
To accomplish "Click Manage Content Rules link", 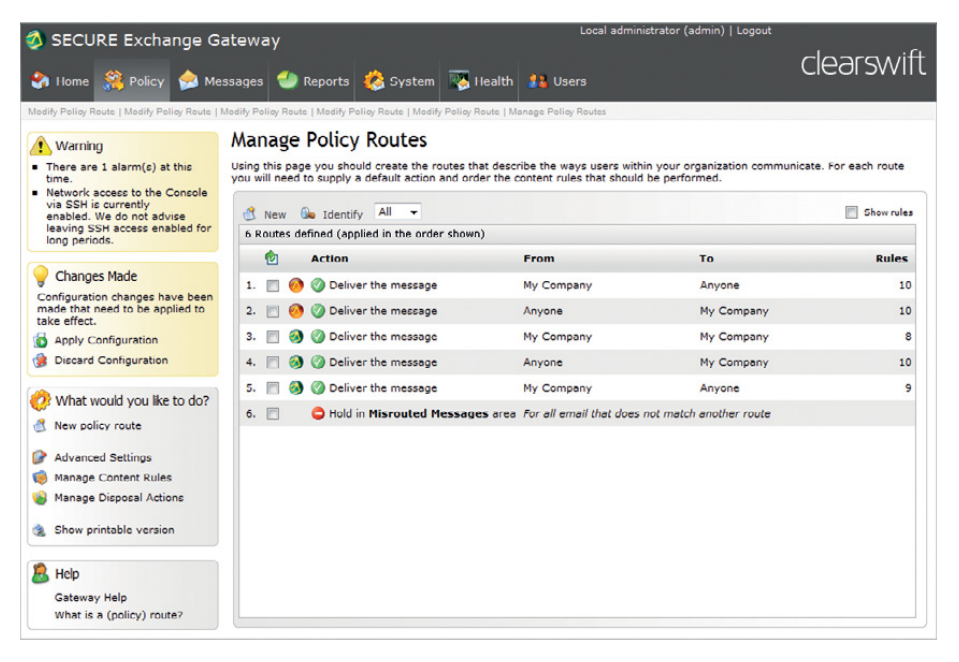I will click(113, 477).
